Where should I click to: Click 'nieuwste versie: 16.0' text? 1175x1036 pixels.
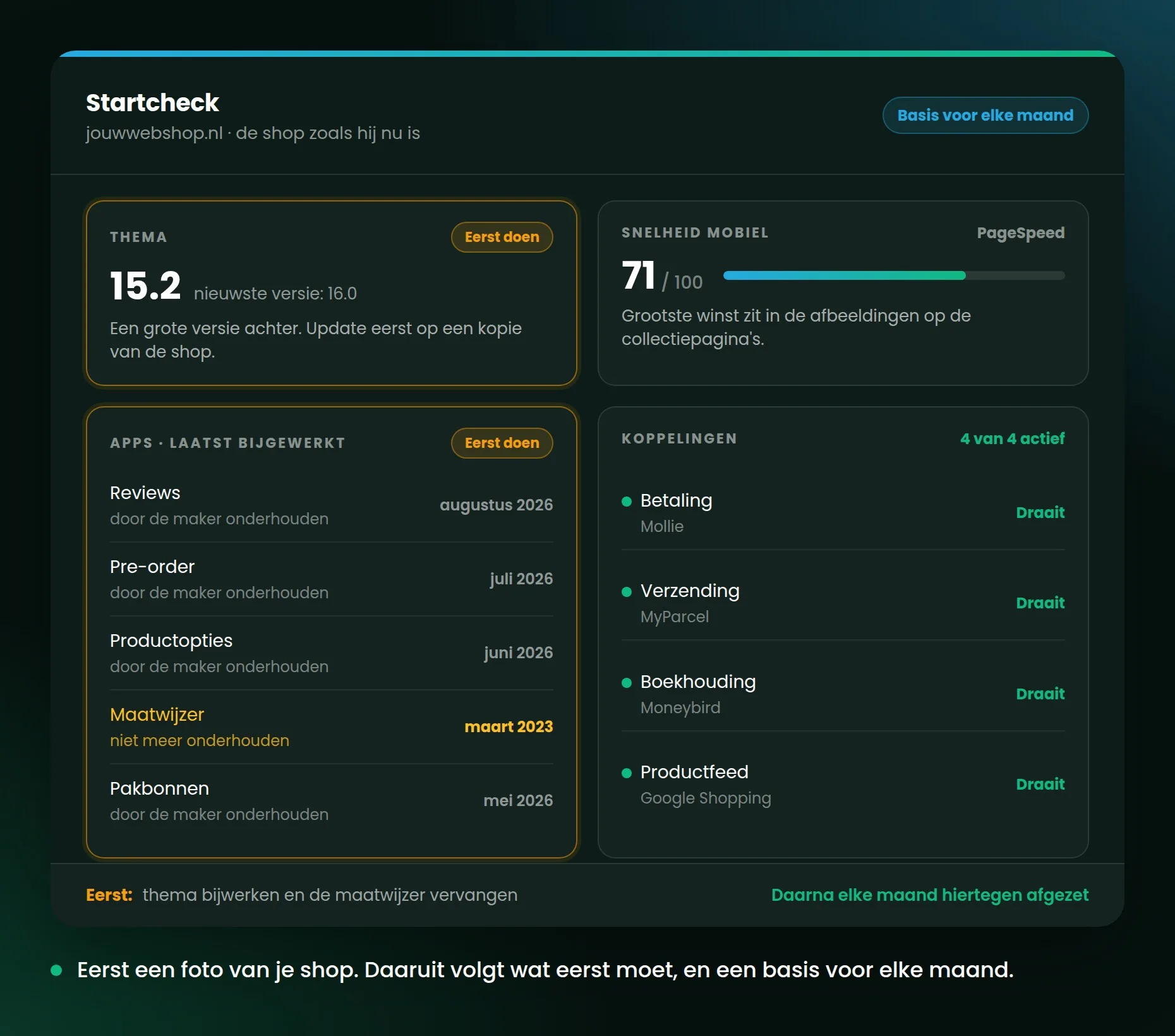point(275,294)
